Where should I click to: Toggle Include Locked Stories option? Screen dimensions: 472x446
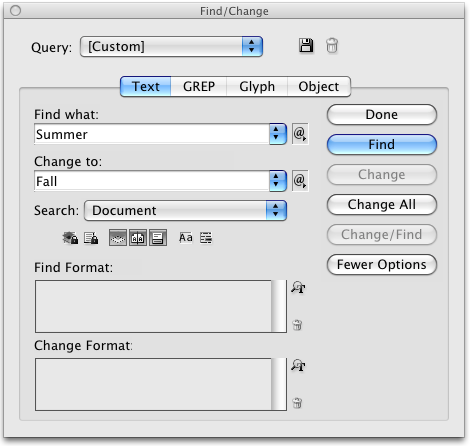click(x=91, y=238)
